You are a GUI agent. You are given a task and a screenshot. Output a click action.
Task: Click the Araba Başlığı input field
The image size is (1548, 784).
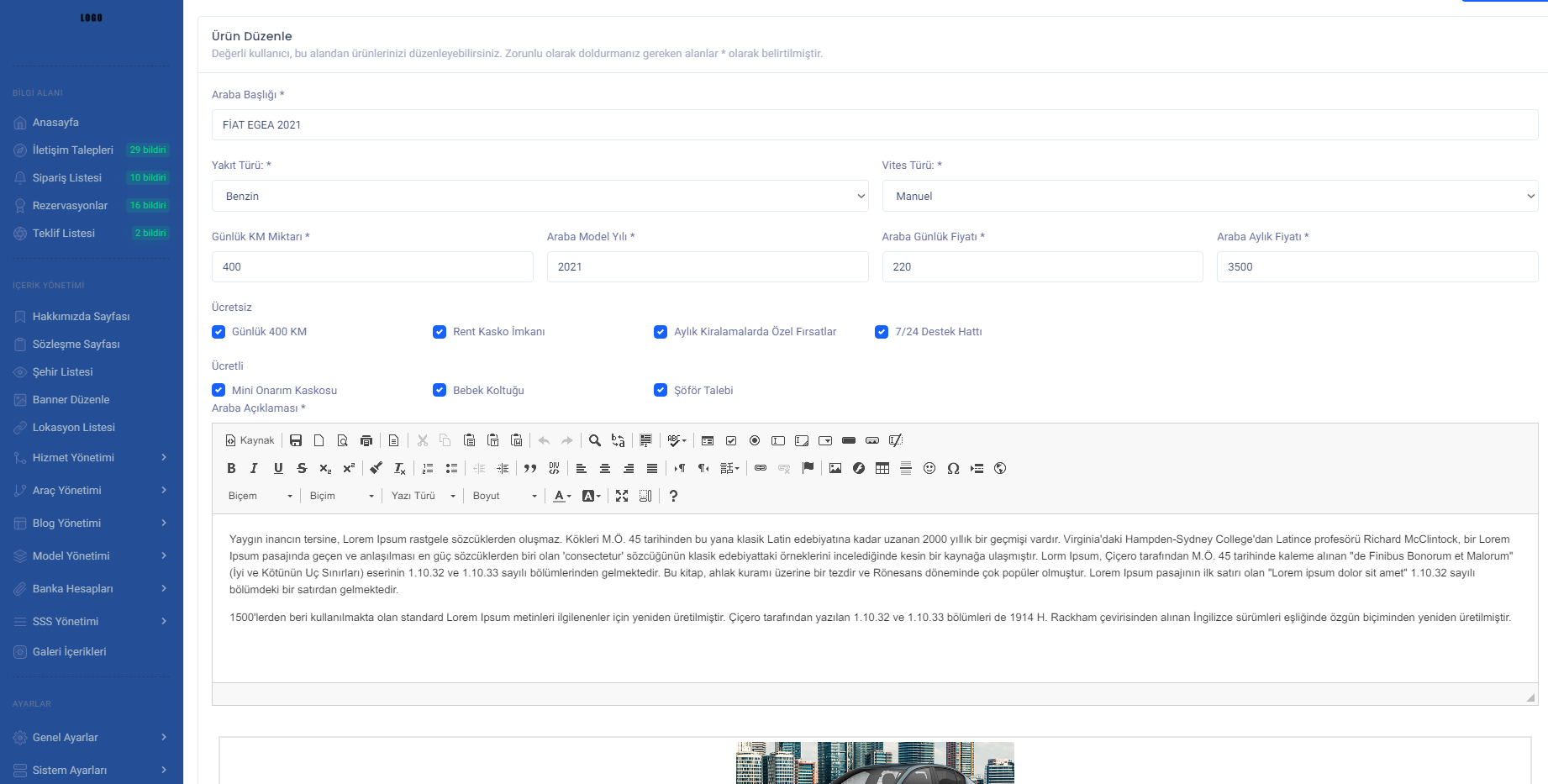coord(875,124)
